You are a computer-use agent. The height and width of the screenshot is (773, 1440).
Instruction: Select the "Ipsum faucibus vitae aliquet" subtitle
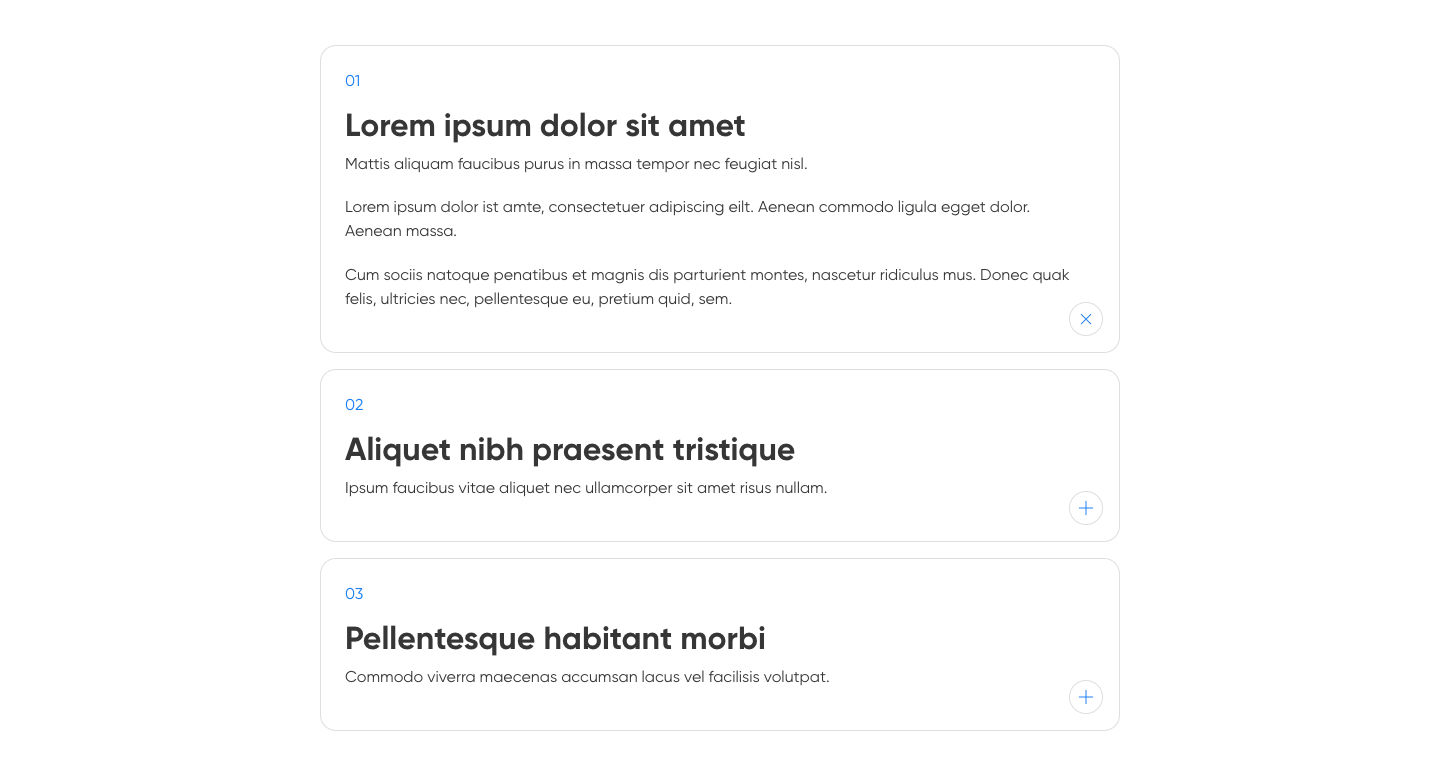pos(586,488)
